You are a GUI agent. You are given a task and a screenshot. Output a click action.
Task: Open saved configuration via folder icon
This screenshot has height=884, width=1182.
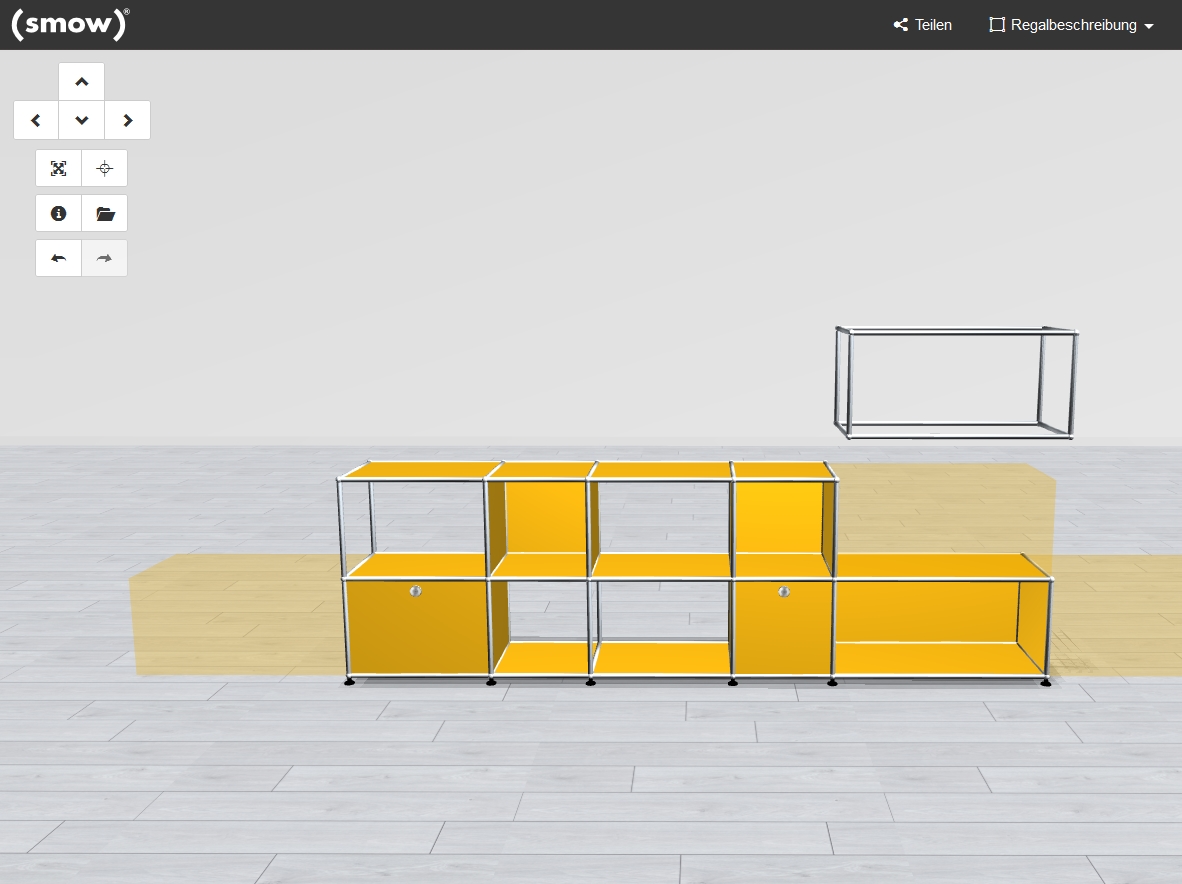pyautogui.click(x=105, y=213)
